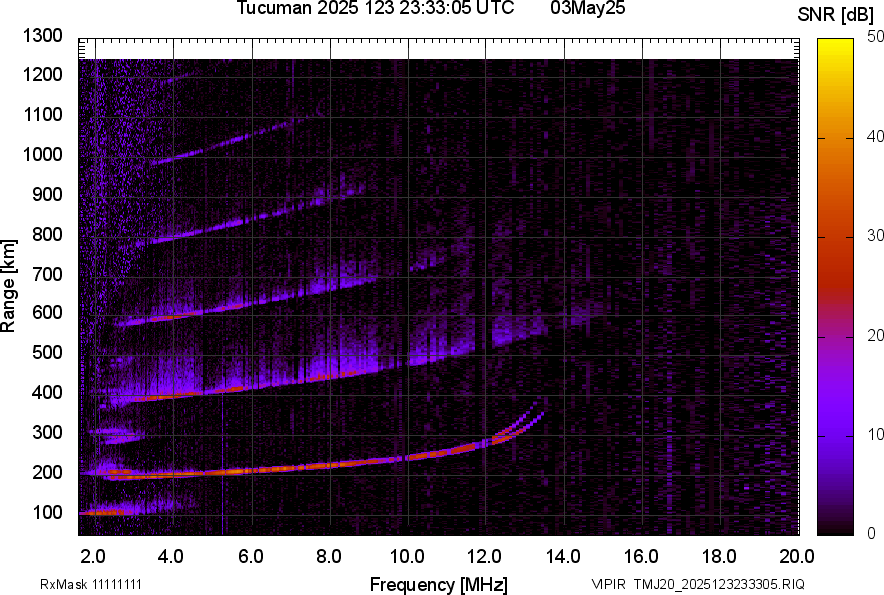
Task: Click the colorbar tick label '0'
Action: coord(872,533)
